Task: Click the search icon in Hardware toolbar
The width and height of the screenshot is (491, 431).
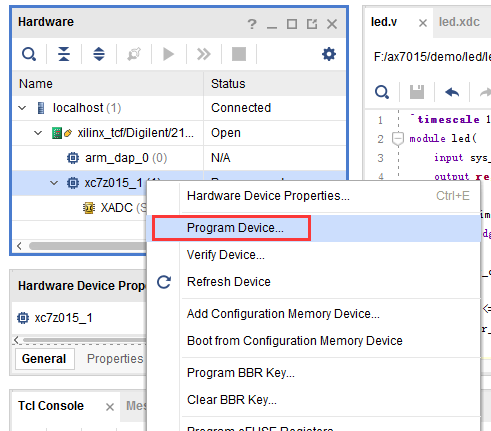Action: pyautogui.click(x=29, y=54)
